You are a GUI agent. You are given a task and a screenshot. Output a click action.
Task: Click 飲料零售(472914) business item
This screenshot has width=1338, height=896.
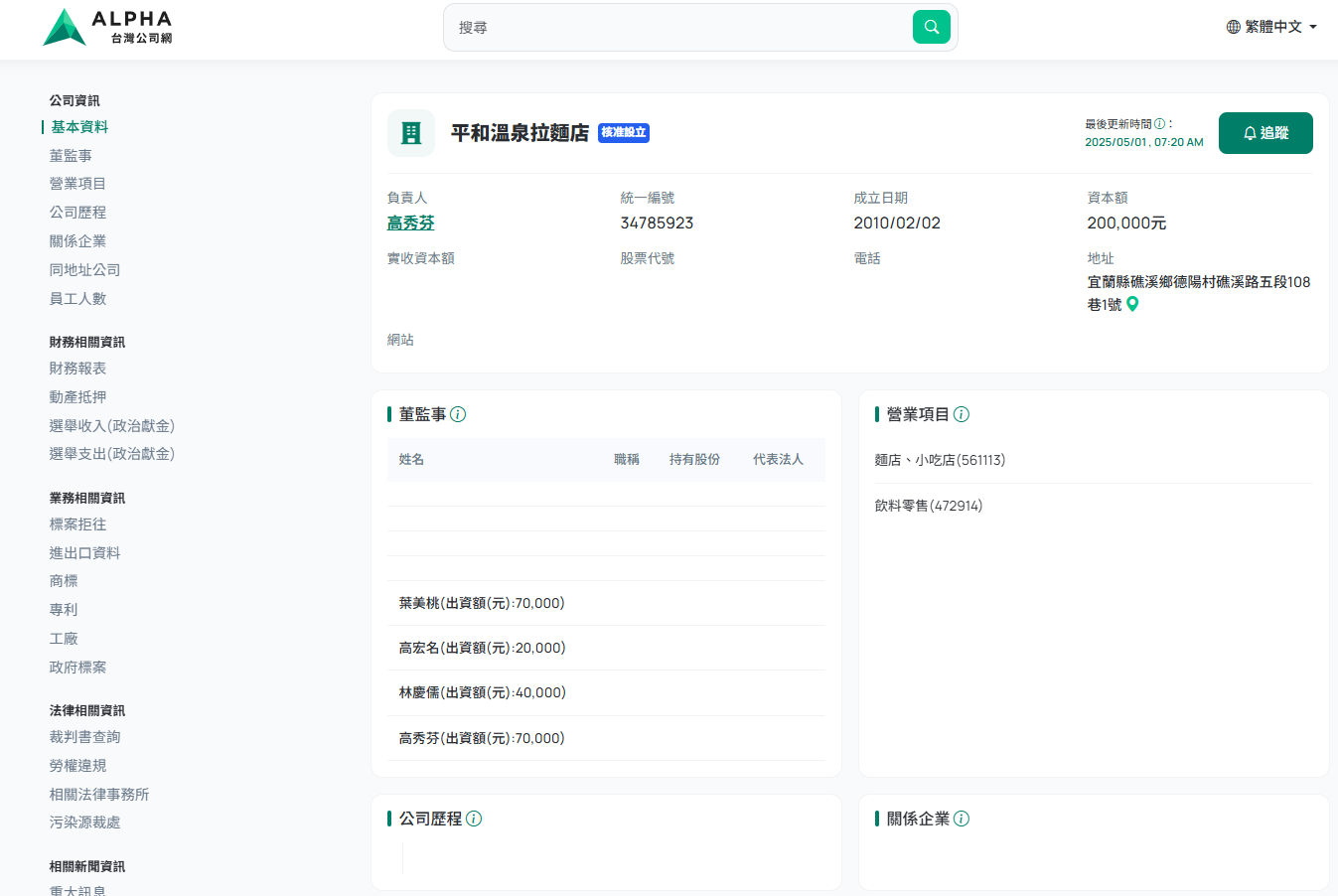(x=929, y=506)
